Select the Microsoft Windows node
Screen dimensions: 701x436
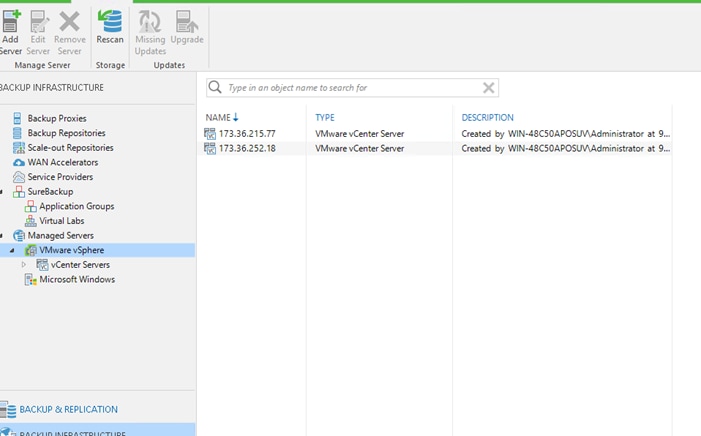77,279
